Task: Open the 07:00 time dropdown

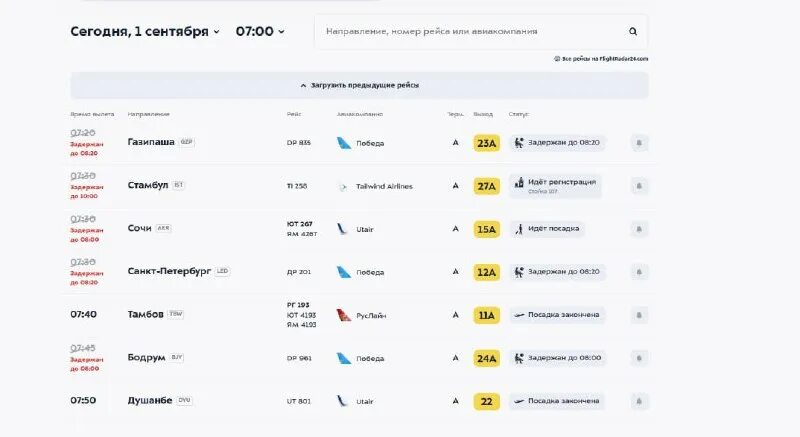Action: click(x=260, y=31)
